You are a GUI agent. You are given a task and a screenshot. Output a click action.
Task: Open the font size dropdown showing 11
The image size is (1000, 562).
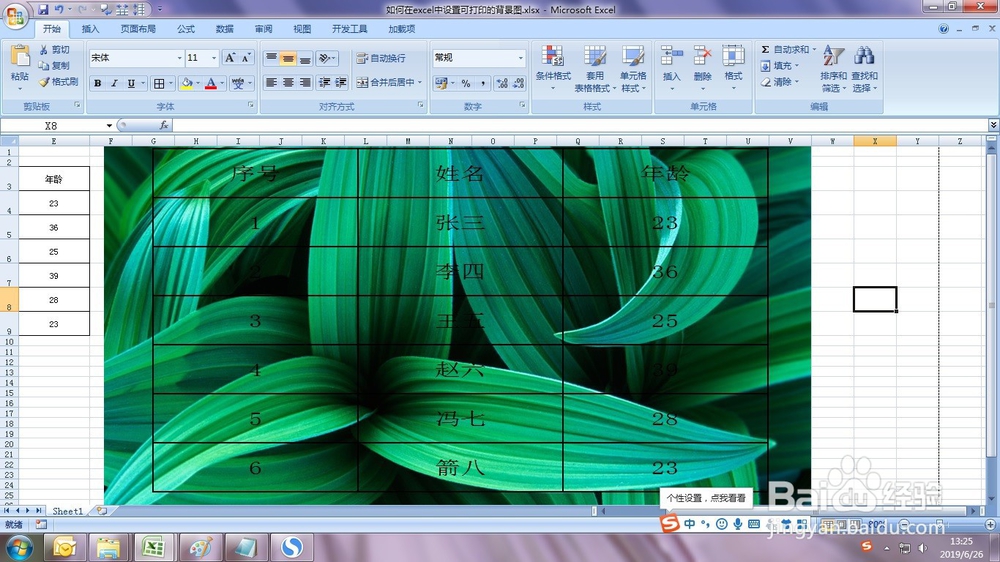pos(214,58)
